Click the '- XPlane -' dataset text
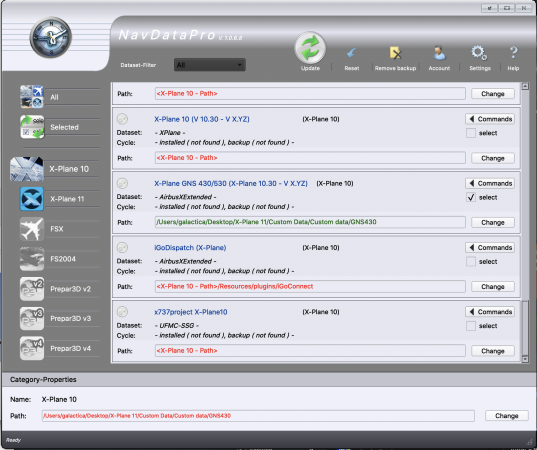Screen dimensions: 537x450 coord(170,133)
